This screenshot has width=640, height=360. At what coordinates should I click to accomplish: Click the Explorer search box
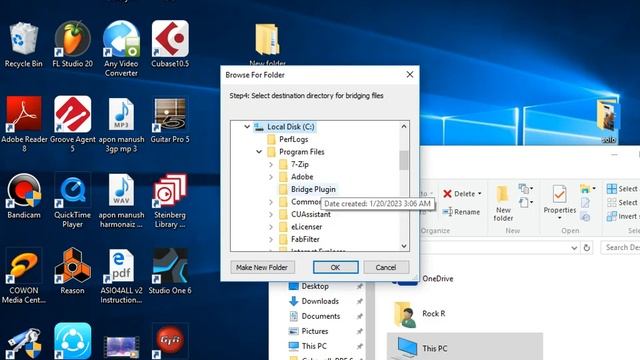coord(620,247)
